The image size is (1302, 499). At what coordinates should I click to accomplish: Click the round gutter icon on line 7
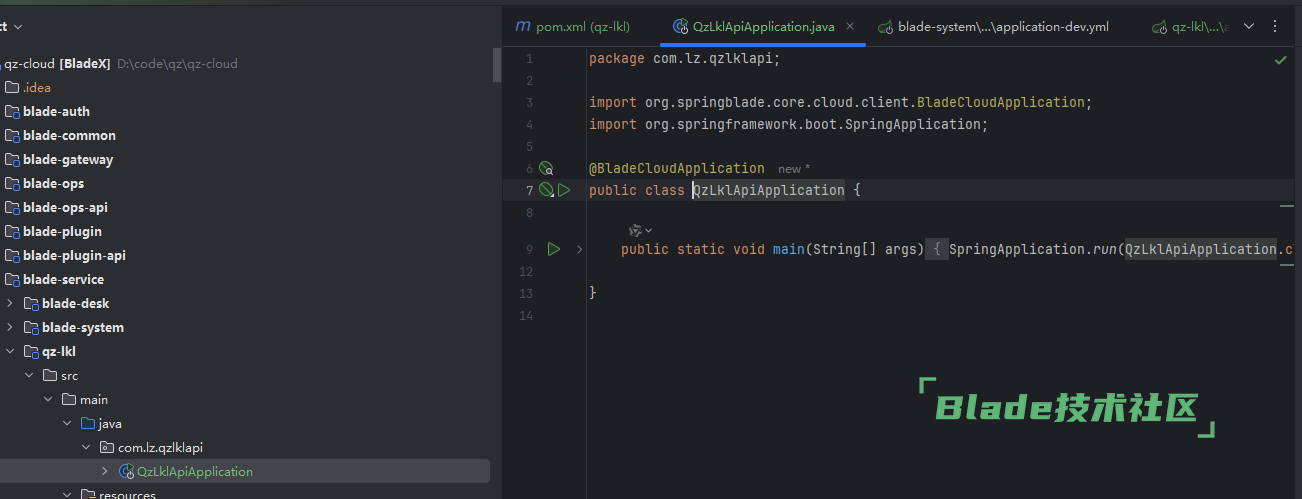click(x=546, y=190)
